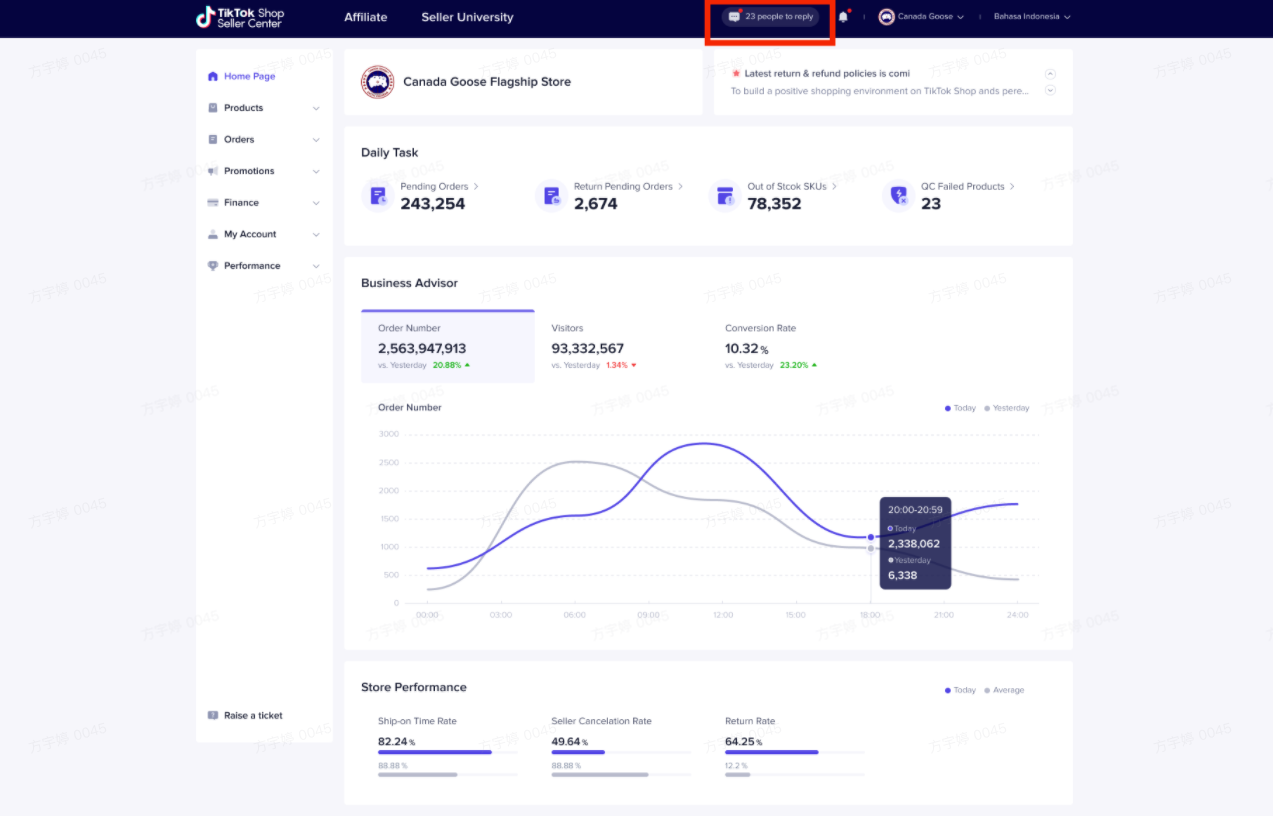
Task: Go to Seller University
Action: [x=467, y=17]
